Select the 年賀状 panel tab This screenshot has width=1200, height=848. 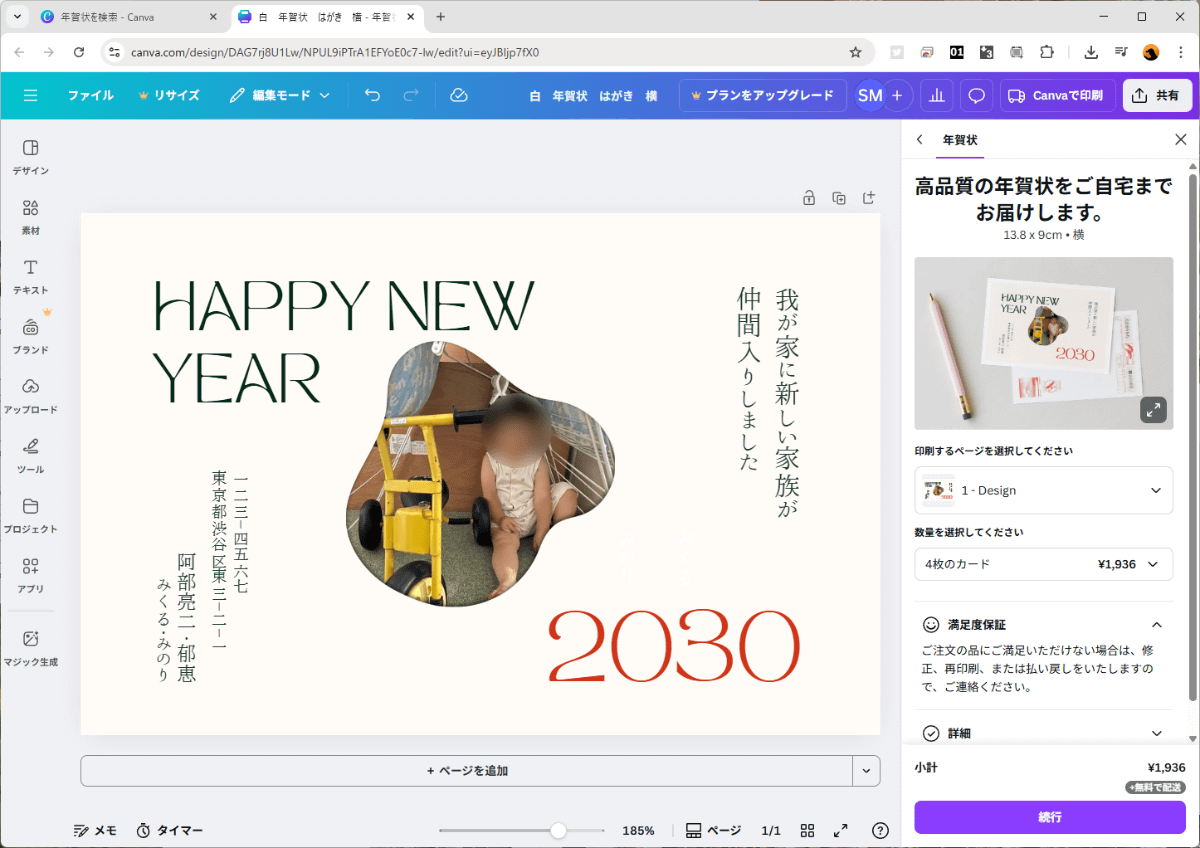[x=960, y=140]
